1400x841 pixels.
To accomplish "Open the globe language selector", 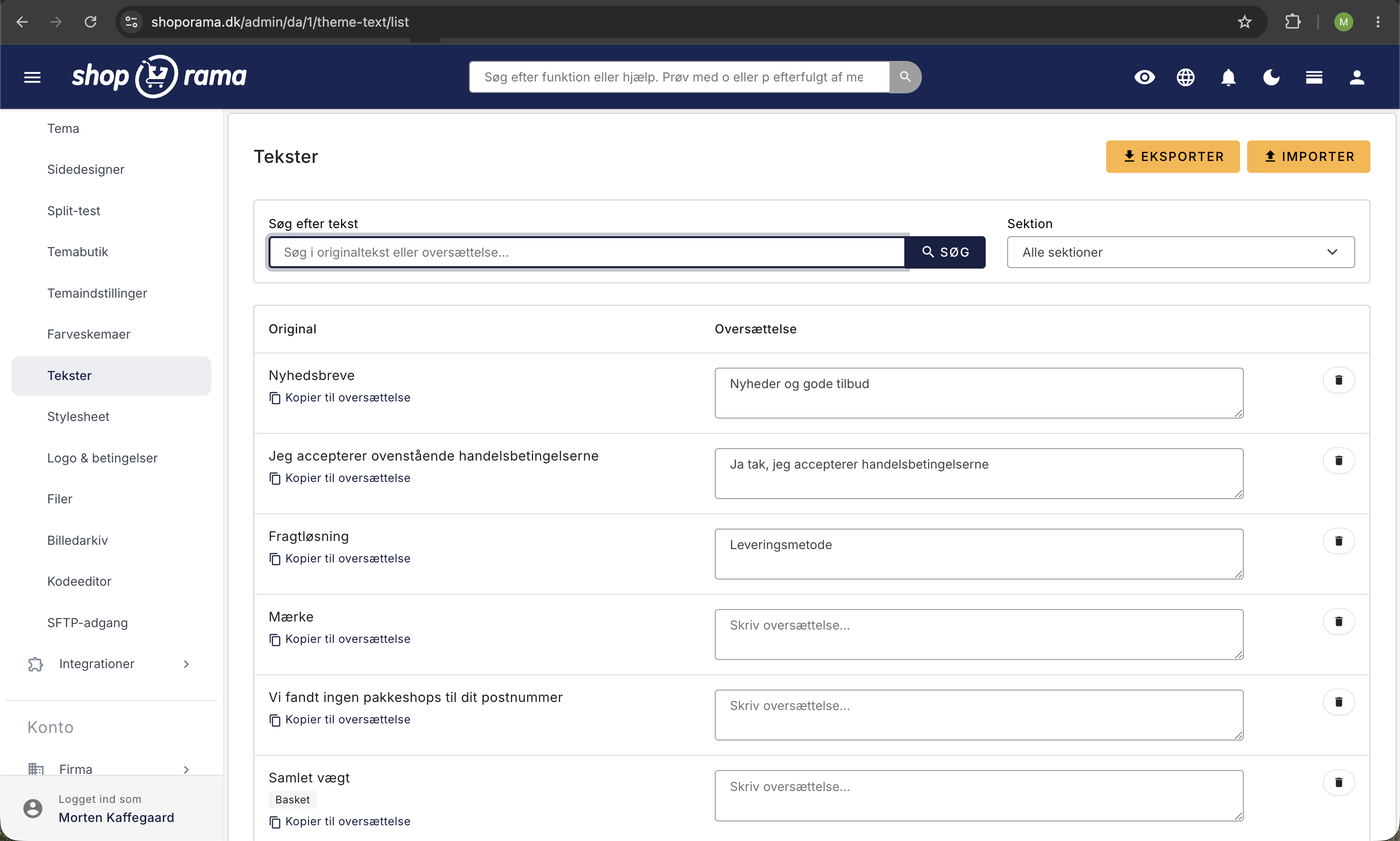I will coord(1186,77).
